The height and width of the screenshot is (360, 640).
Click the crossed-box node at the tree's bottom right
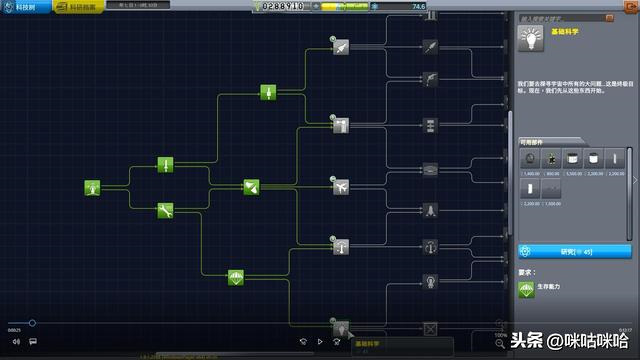pos(430,329)
